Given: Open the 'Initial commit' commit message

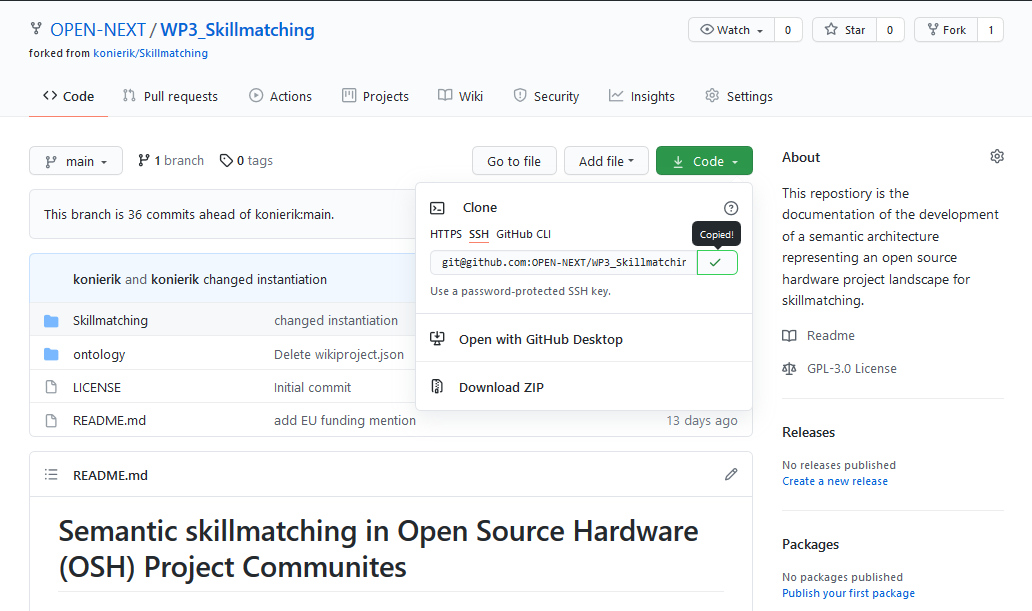Looking at the screenshot, I should click(x=313, y=387).
